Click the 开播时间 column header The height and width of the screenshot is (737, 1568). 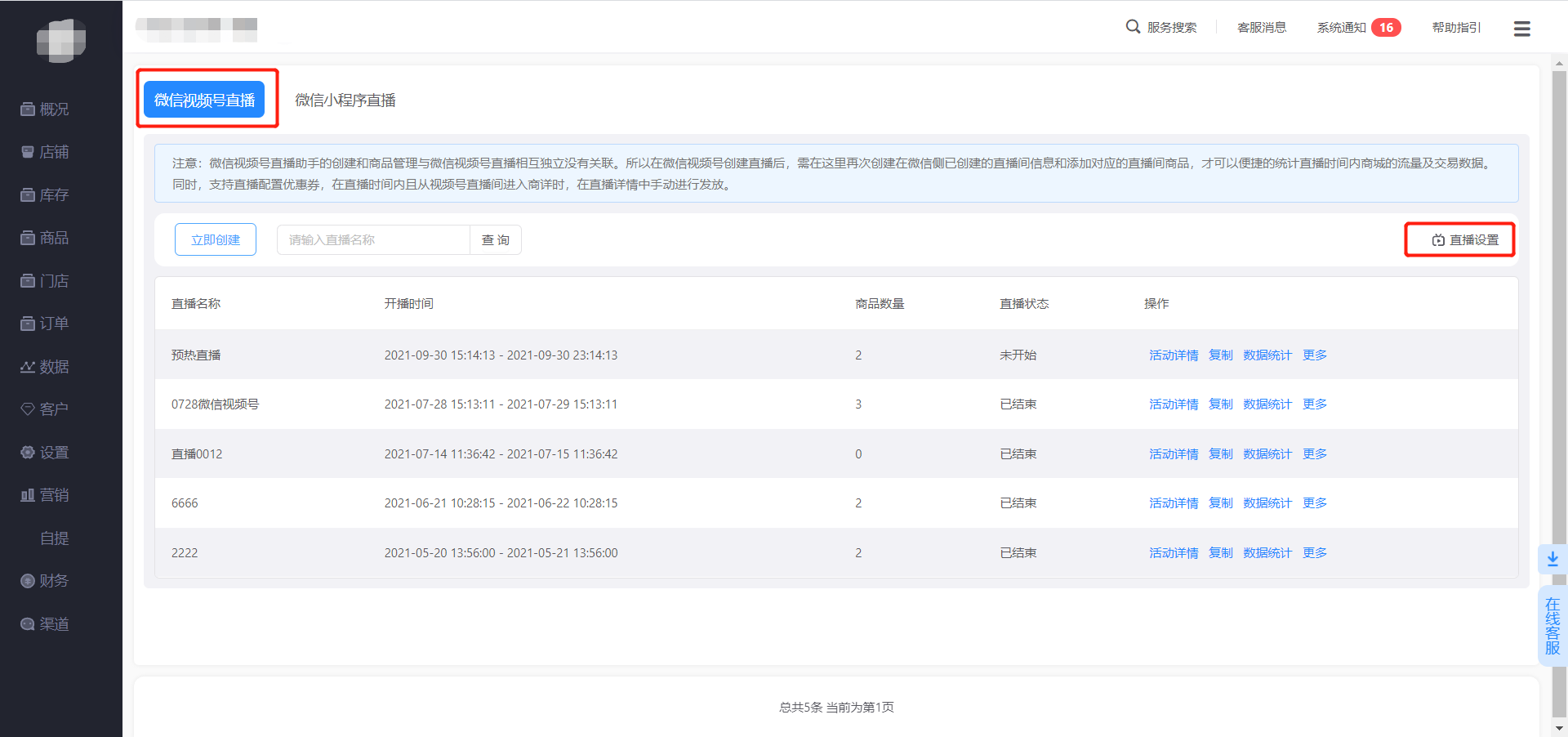pos(409,304)
